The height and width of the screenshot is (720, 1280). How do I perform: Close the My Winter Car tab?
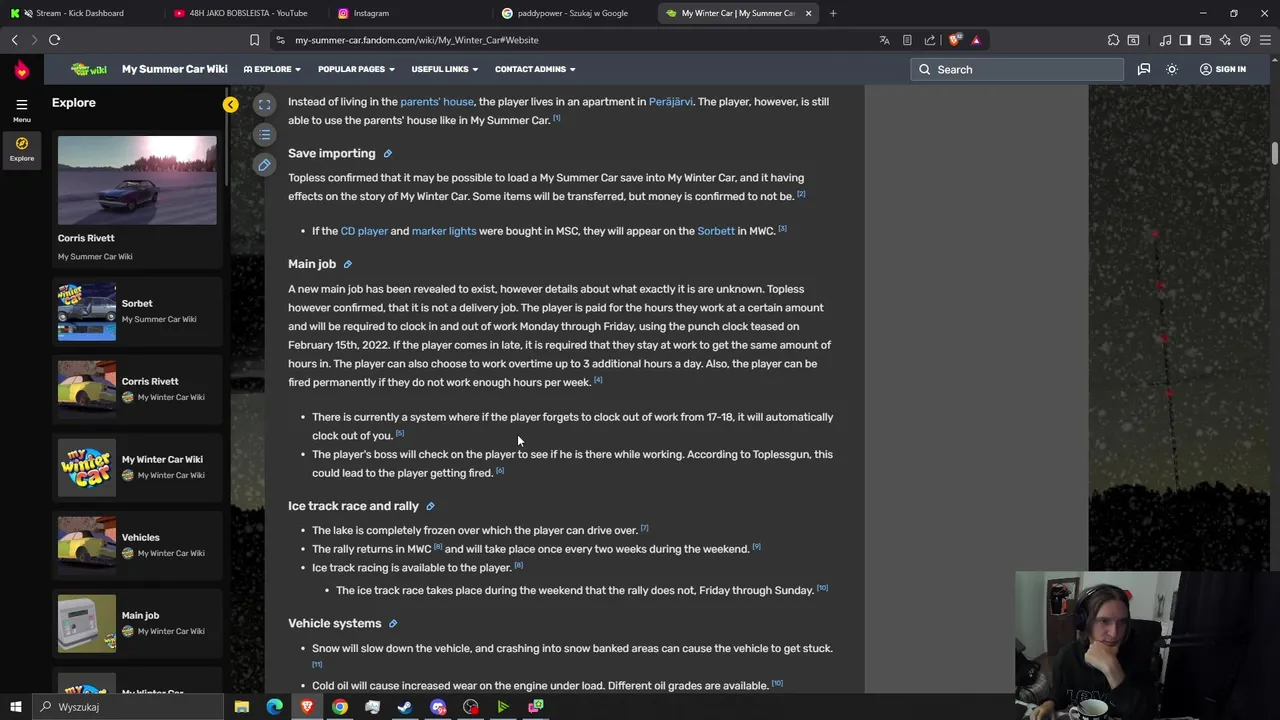(808, 13)
